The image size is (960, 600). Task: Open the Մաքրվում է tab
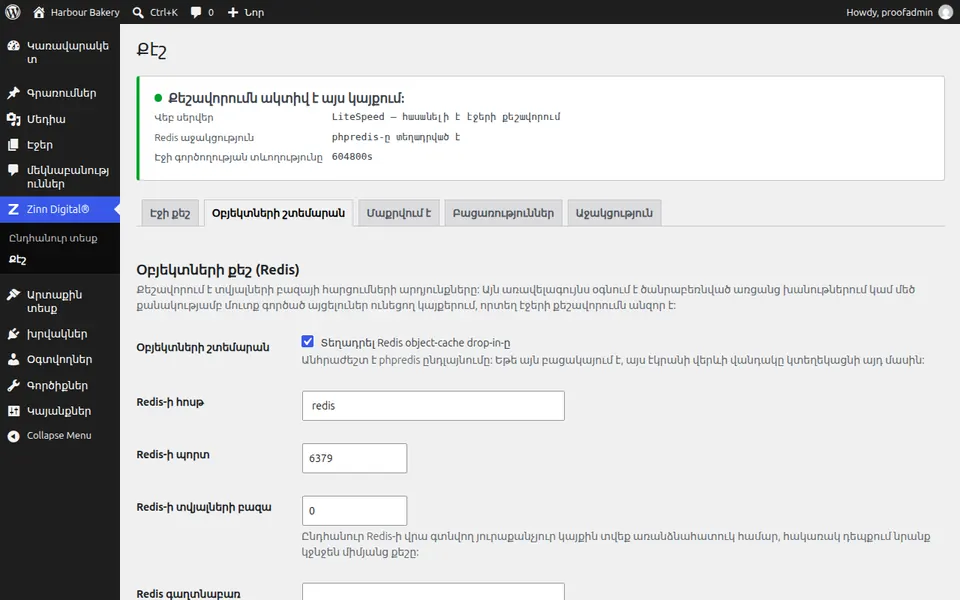pos(399,213)
